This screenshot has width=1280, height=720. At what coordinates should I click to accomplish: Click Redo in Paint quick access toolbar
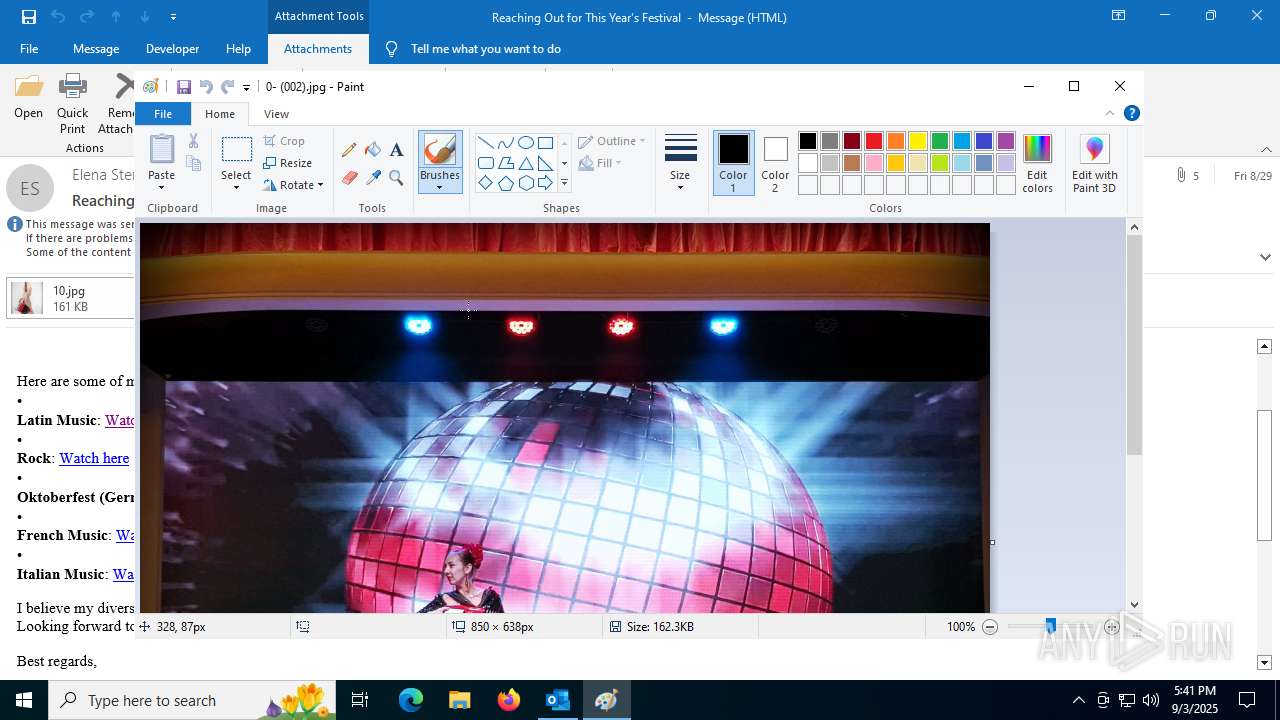coord(228,87)
